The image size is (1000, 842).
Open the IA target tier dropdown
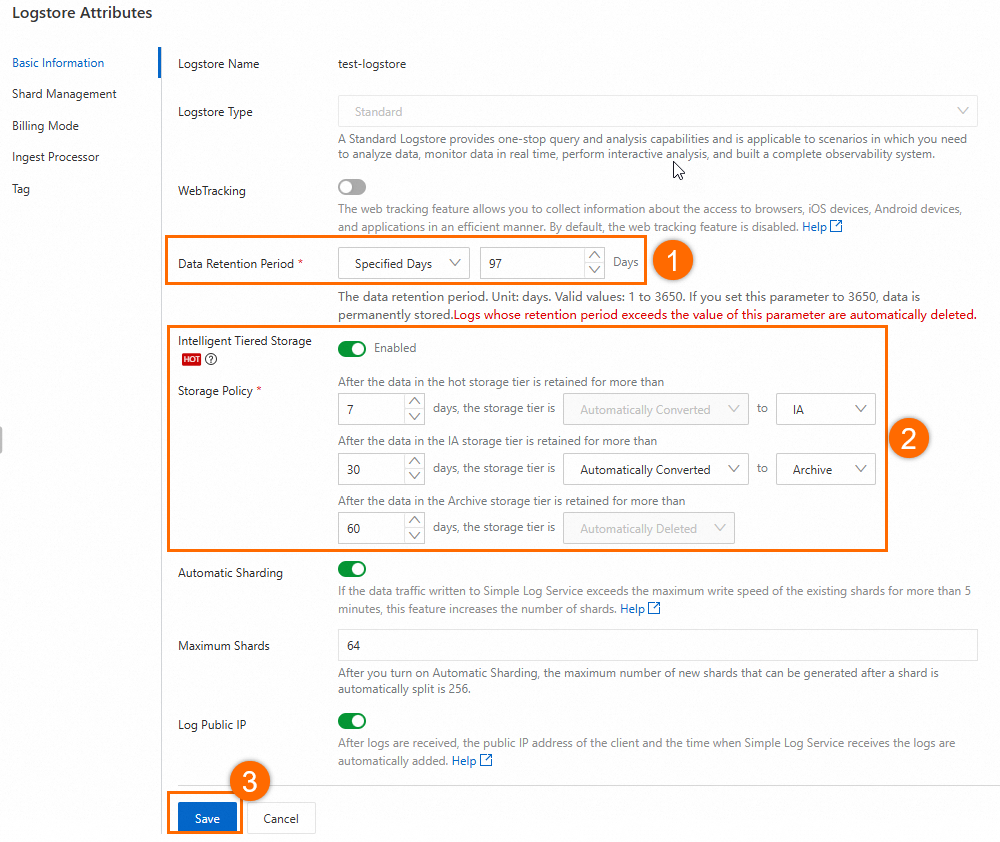point(826,409)
